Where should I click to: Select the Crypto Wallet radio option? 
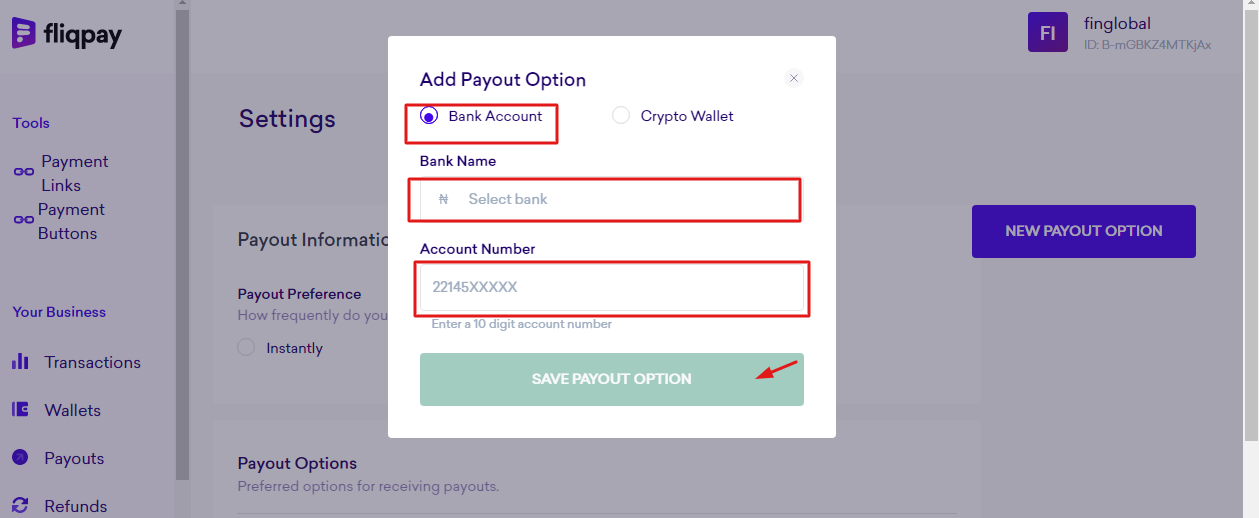pos(621,116)
